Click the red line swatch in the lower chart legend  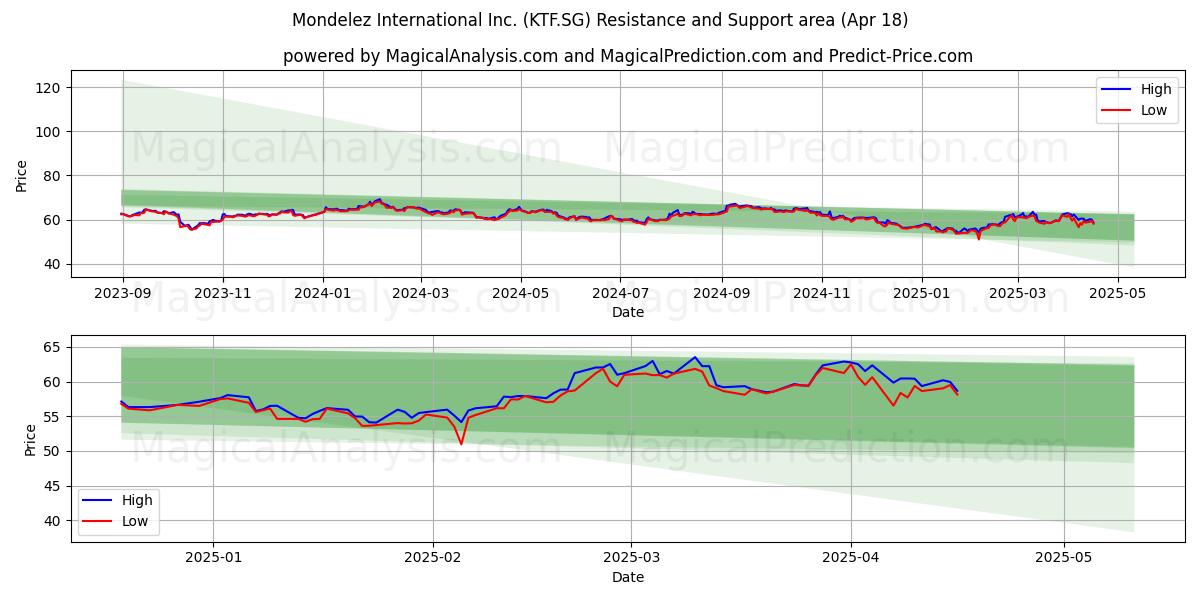(x=99, y=522)
